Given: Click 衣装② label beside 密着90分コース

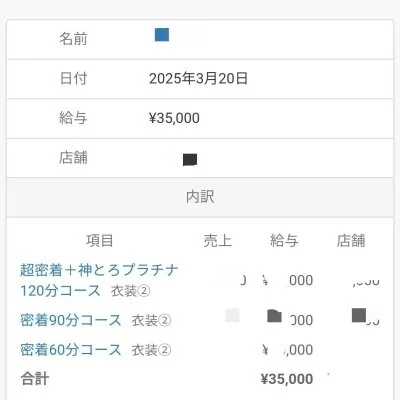Looking at the screenshot, I should click(151, 321).
